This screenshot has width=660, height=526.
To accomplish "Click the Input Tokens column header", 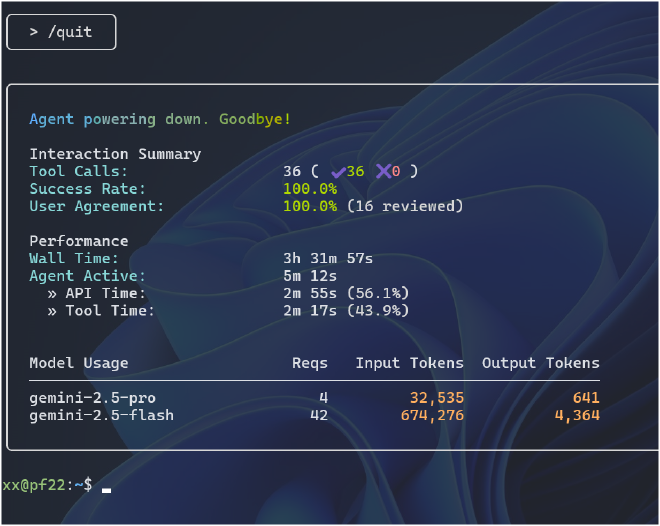I will click(x=410, y=363).
